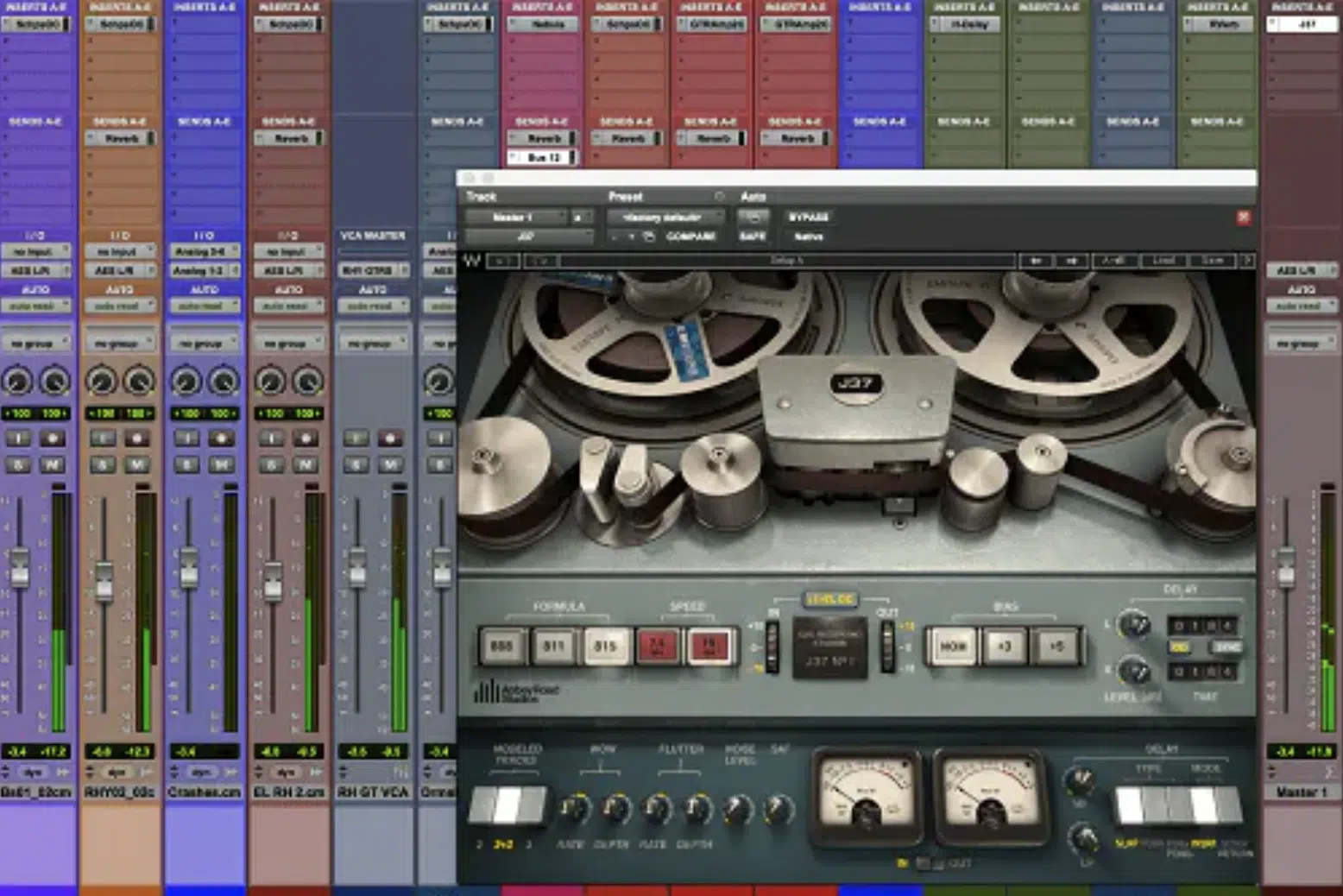Click the Waves Load button

pos(1163,260)
